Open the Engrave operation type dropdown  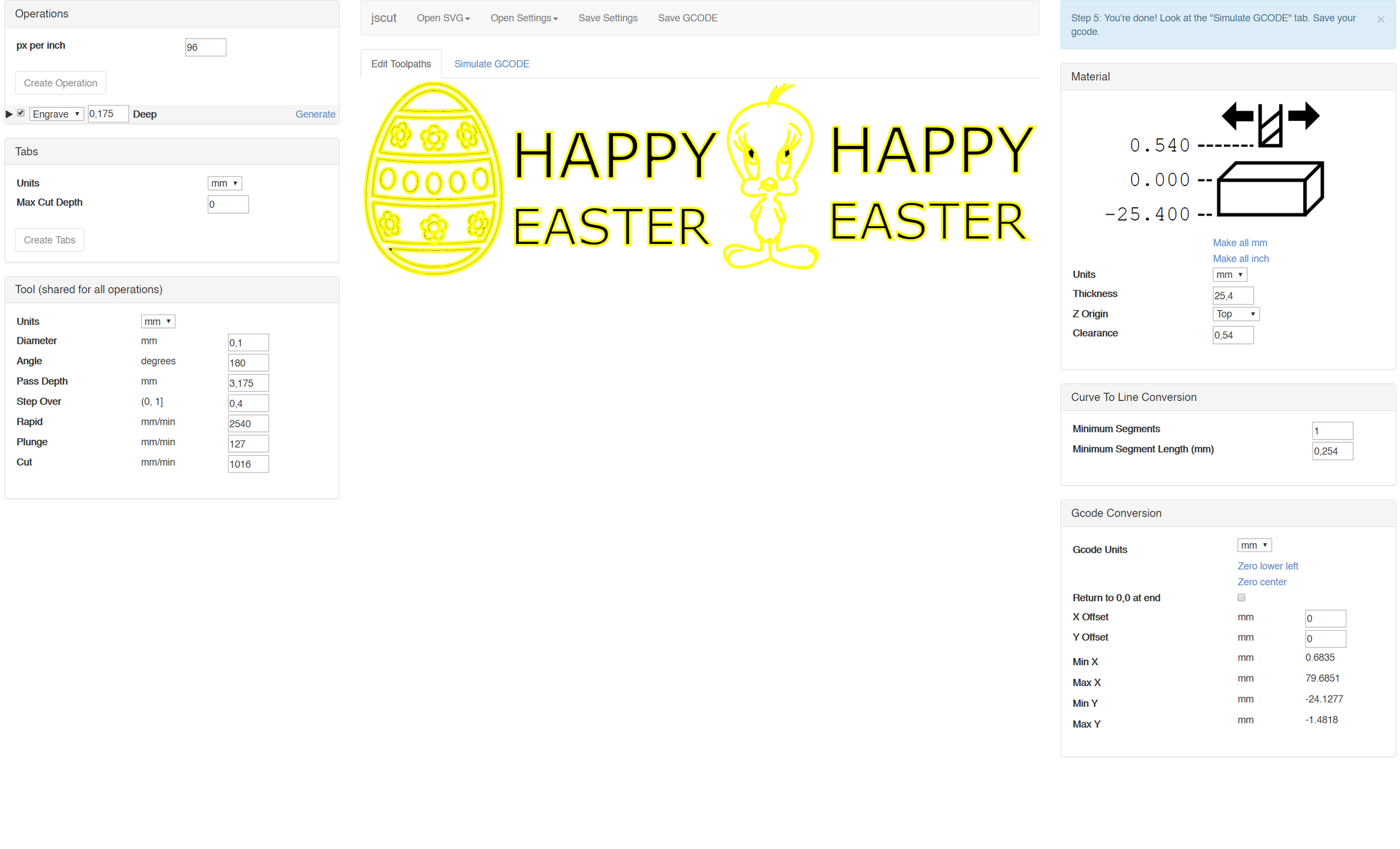pyautogui.click(x=56, y=114)
